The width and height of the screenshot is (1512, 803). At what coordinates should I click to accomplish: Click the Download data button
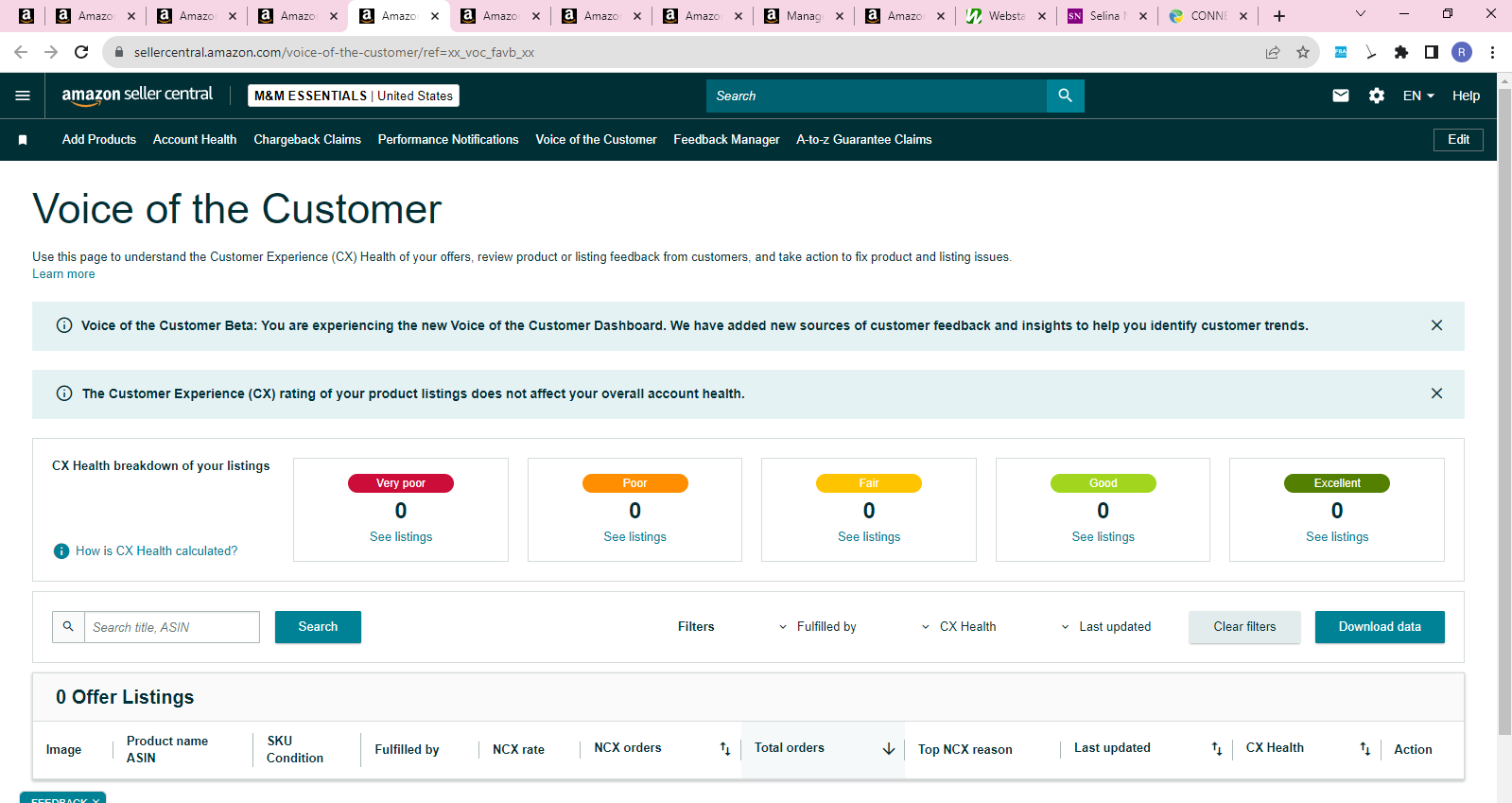(1380, 626)
